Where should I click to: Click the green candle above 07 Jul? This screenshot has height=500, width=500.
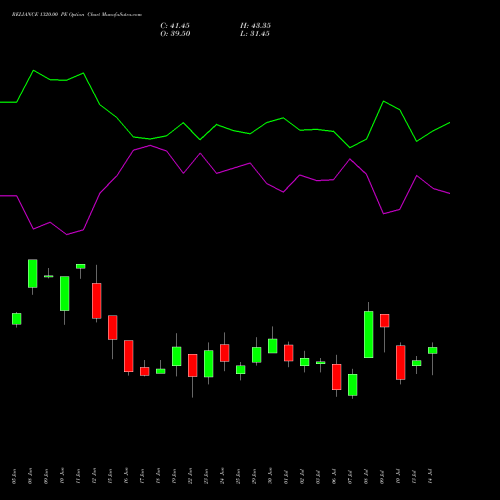coord(352,385)
